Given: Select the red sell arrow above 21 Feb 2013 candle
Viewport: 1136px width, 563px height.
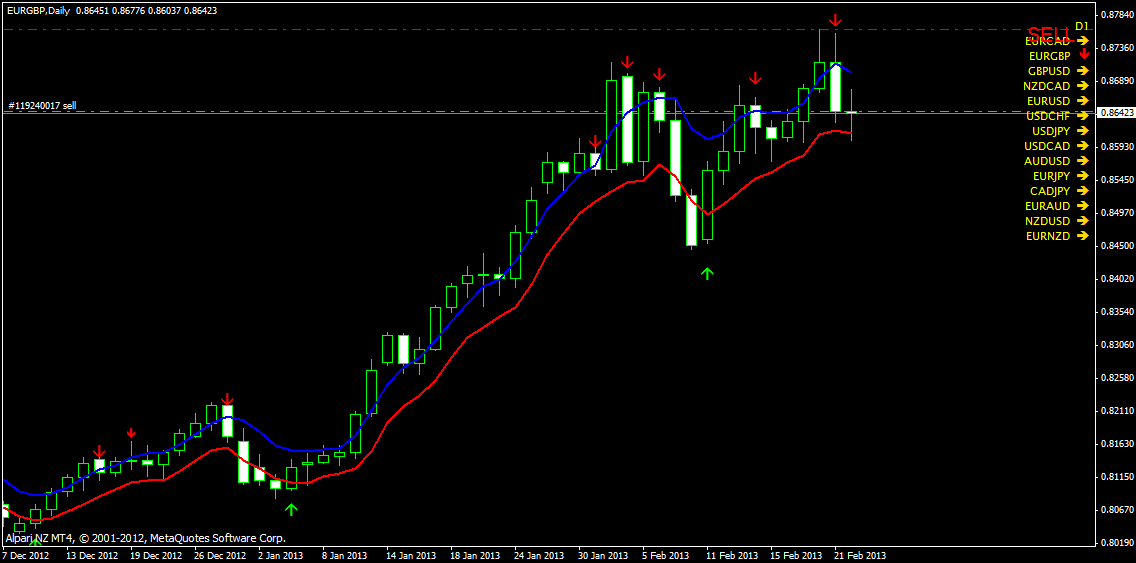Looking at the screenshot, I should (835, 20).
